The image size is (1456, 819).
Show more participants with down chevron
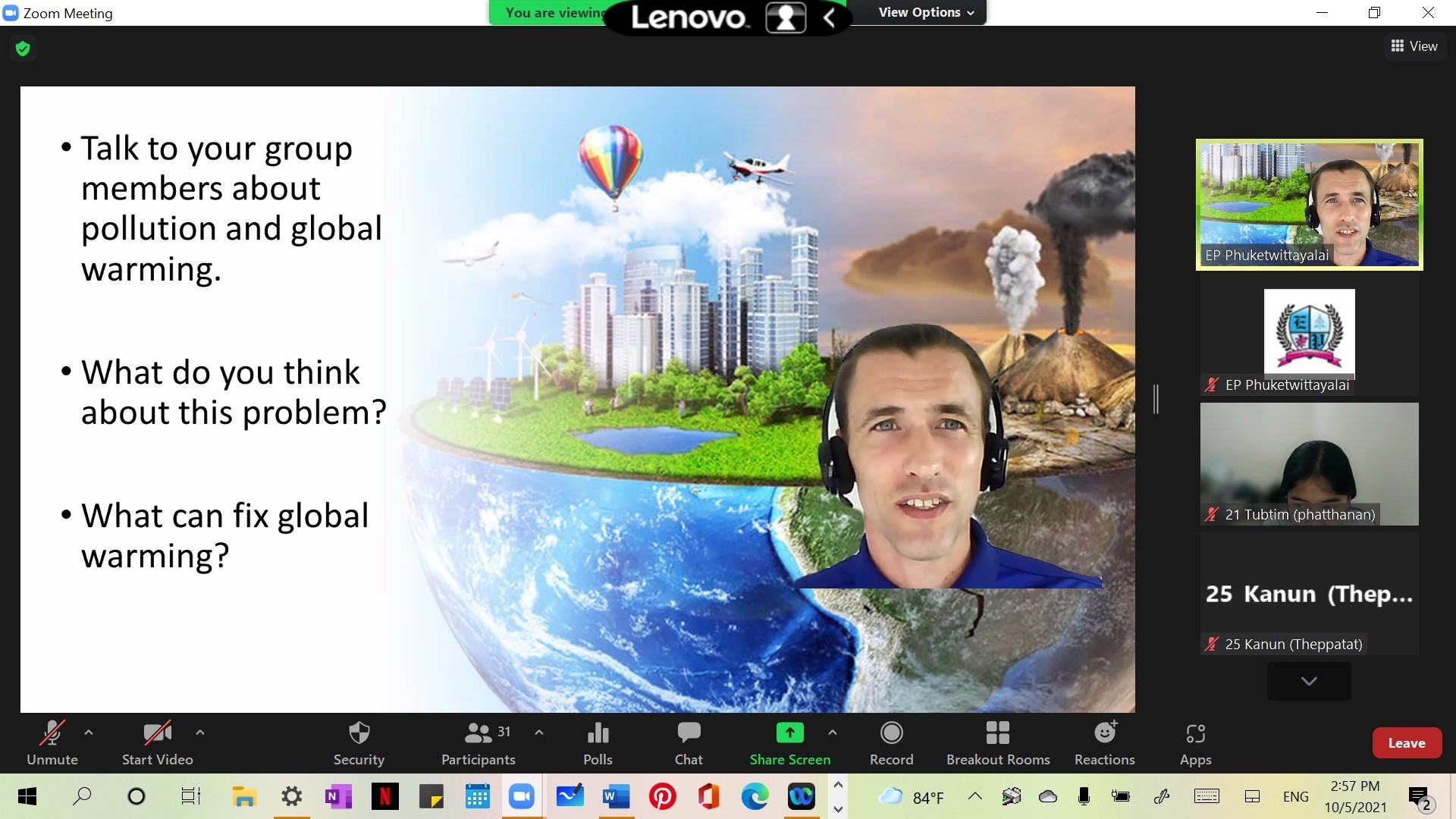tap(1309, 681)
